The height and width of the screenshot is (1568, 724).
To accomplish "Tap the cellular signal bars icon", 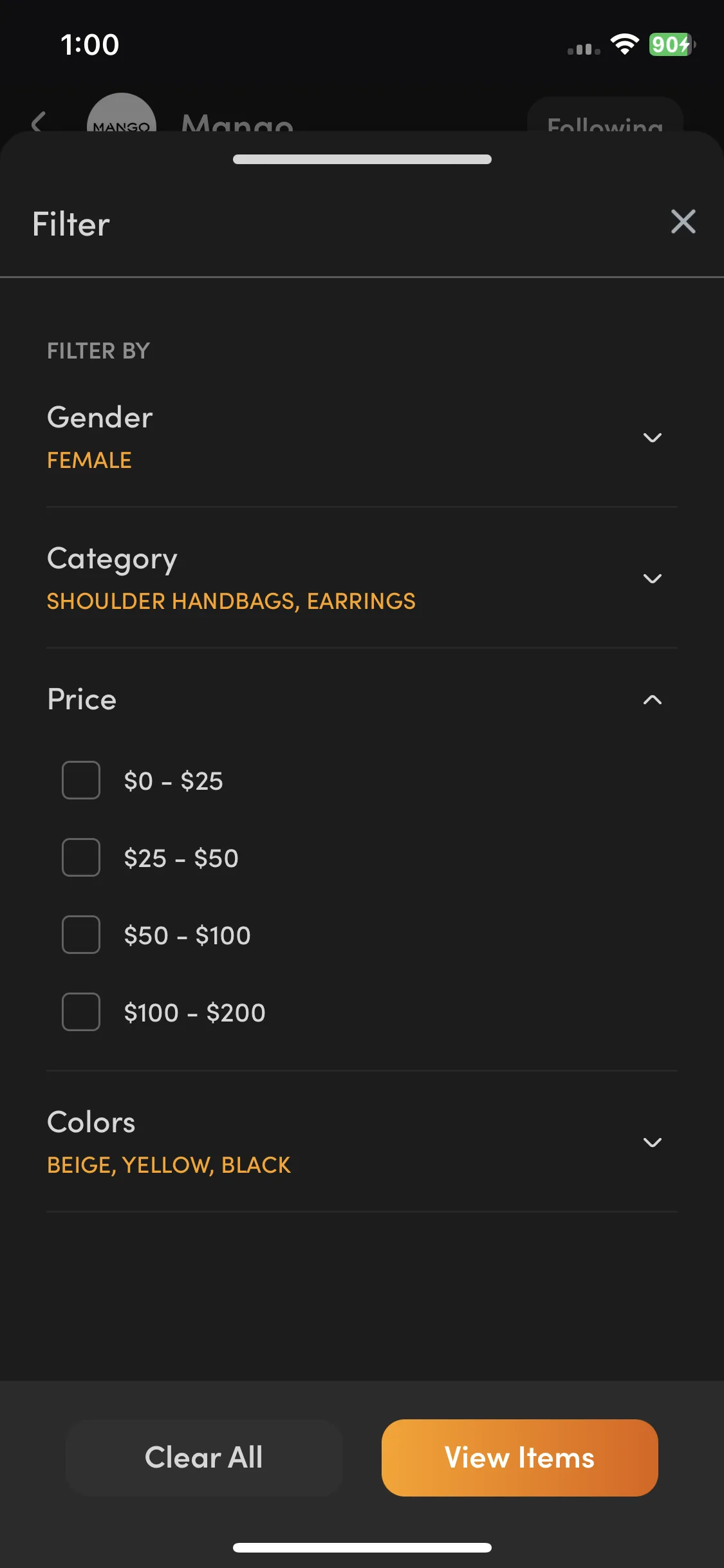I will pos(584,49).
